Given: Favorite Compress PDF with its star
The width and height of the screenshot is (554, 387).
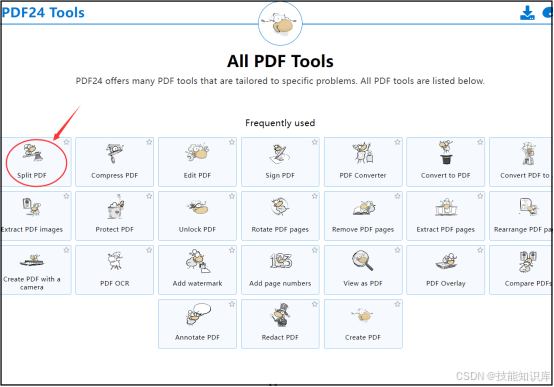Looking at the screenshot, I should (149, 142).
